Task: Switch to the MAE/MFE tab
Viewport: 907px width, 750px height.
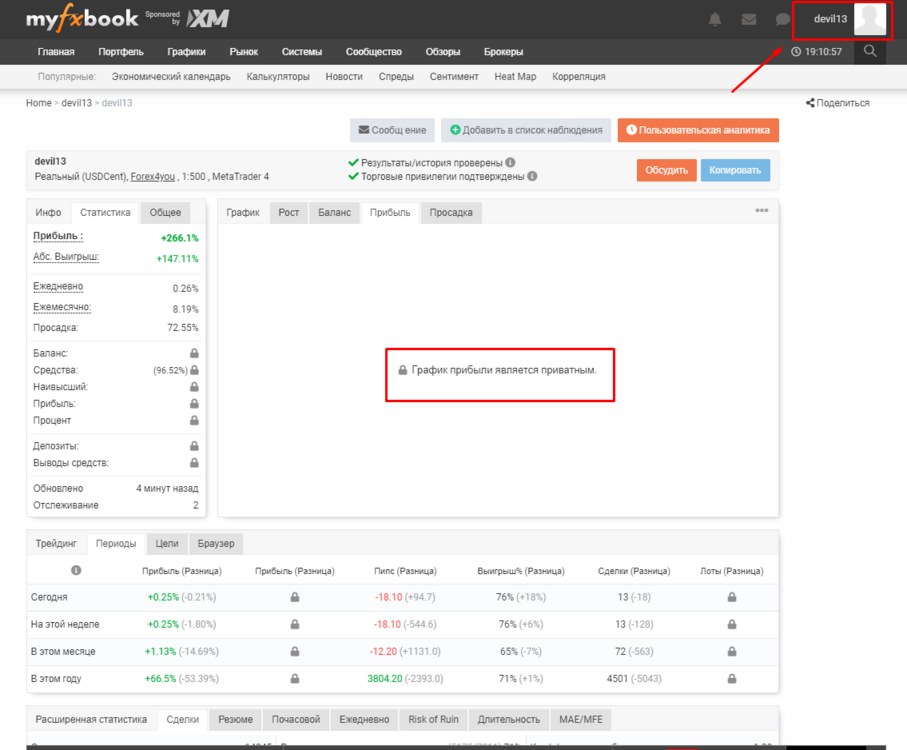Action: [x=581, y=719]
